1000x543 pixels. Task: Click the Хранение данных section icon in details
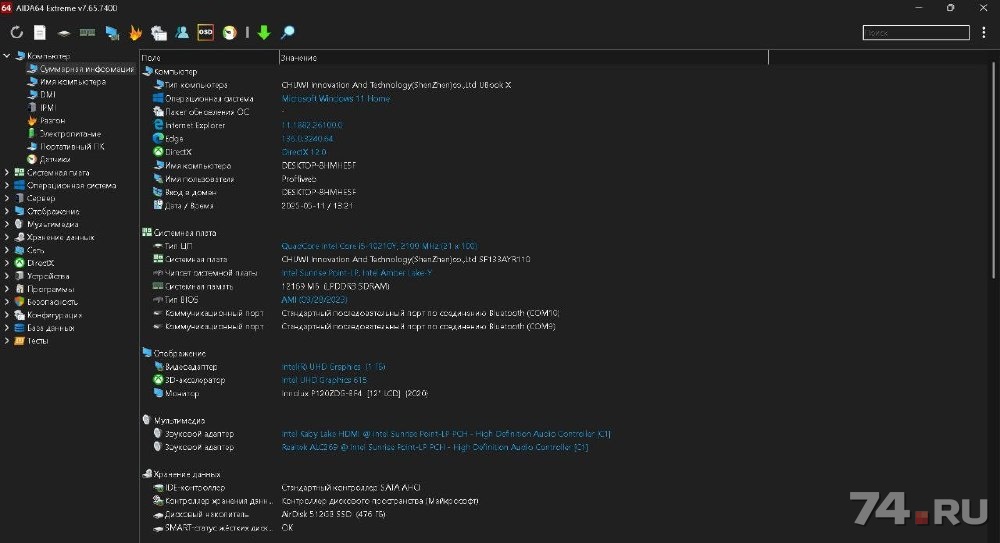147,473
